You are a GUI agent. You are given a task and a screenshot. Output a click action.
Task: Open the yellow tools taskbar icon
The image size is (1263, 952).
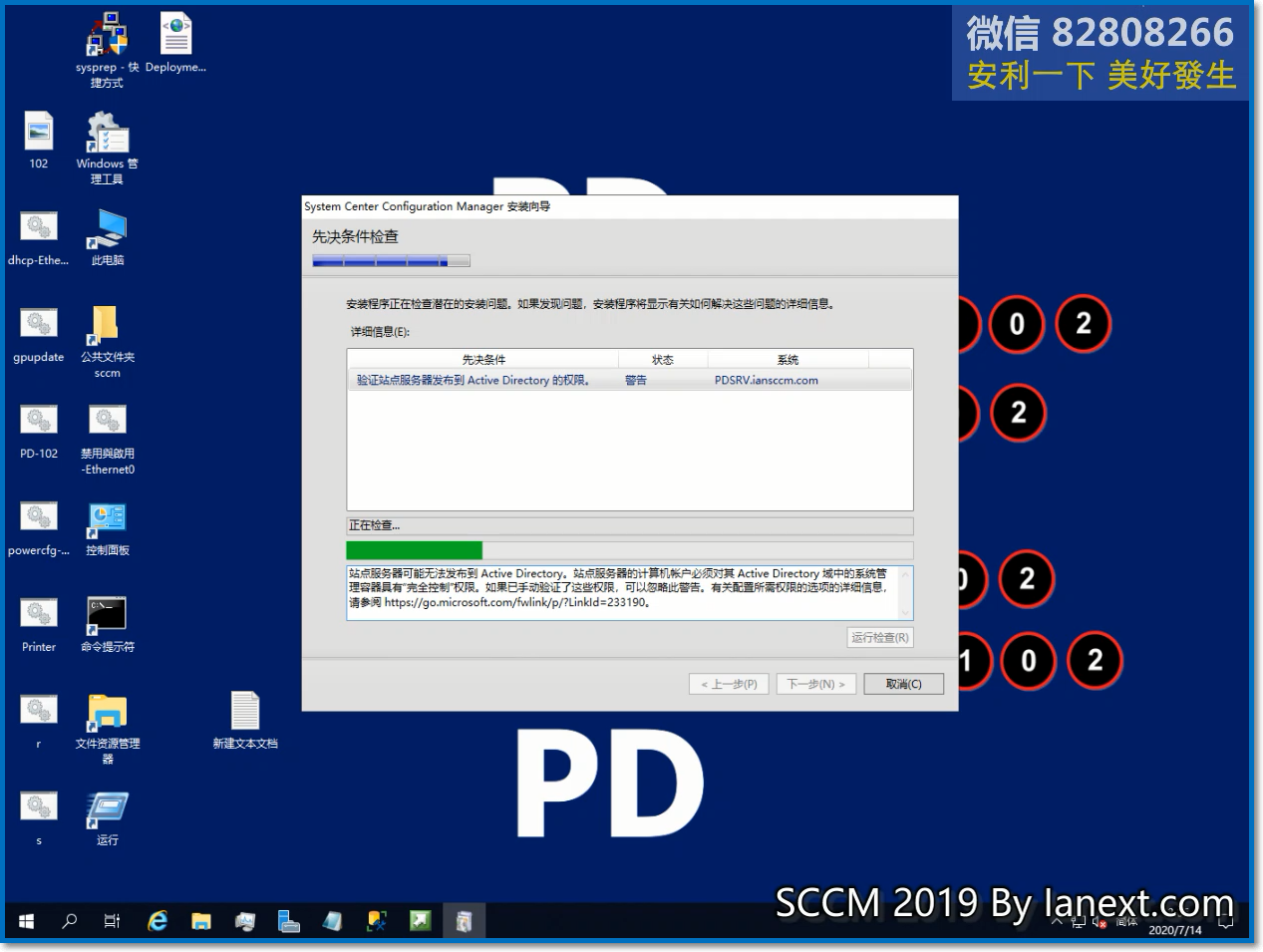pyautogui.click(x=376, y=921)
